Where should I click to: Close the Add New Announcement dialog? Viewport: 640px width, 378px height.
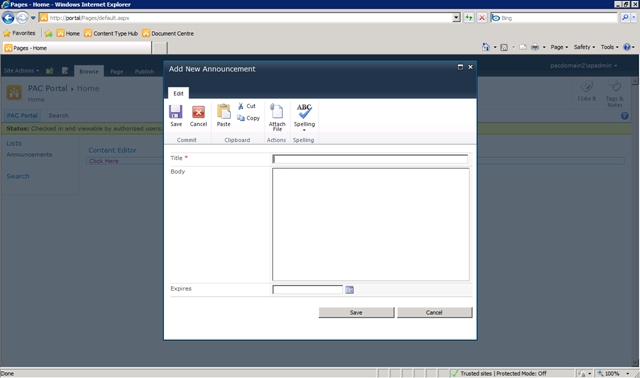point(470,67)
